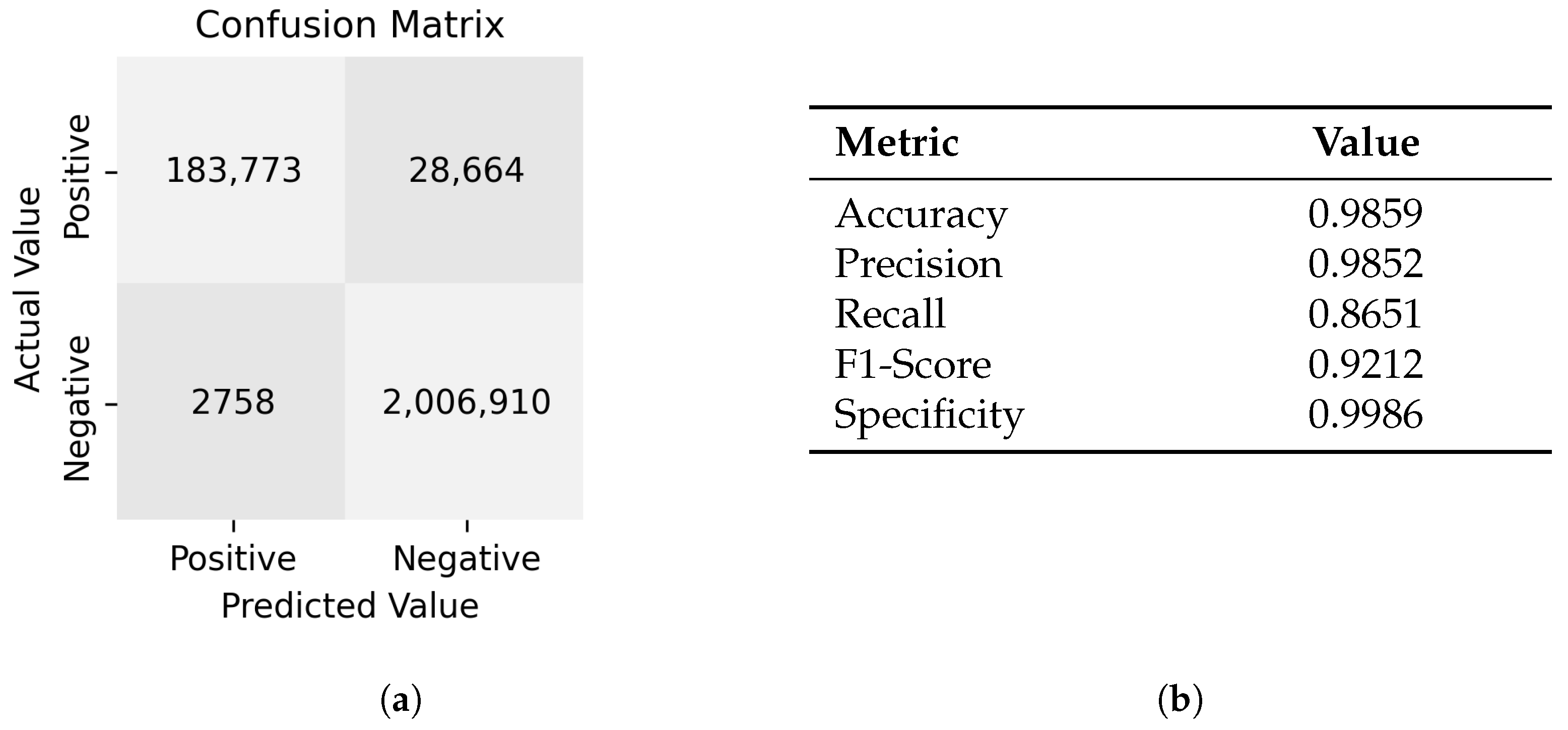Select the Recall row label

pyautogui.click(x=890, y=313)
